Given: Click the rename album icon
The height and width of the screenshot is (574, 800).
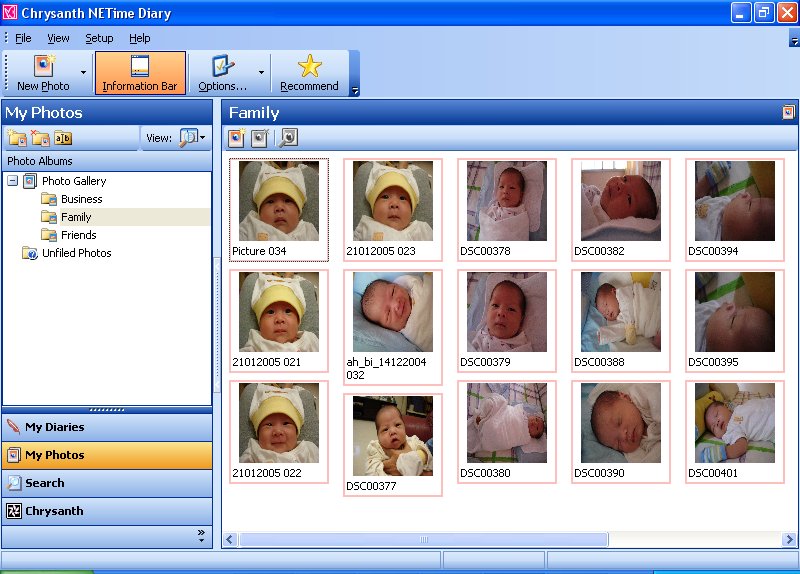Looking at the screenshot, I should pyautogui.click(x=63, y=138).
